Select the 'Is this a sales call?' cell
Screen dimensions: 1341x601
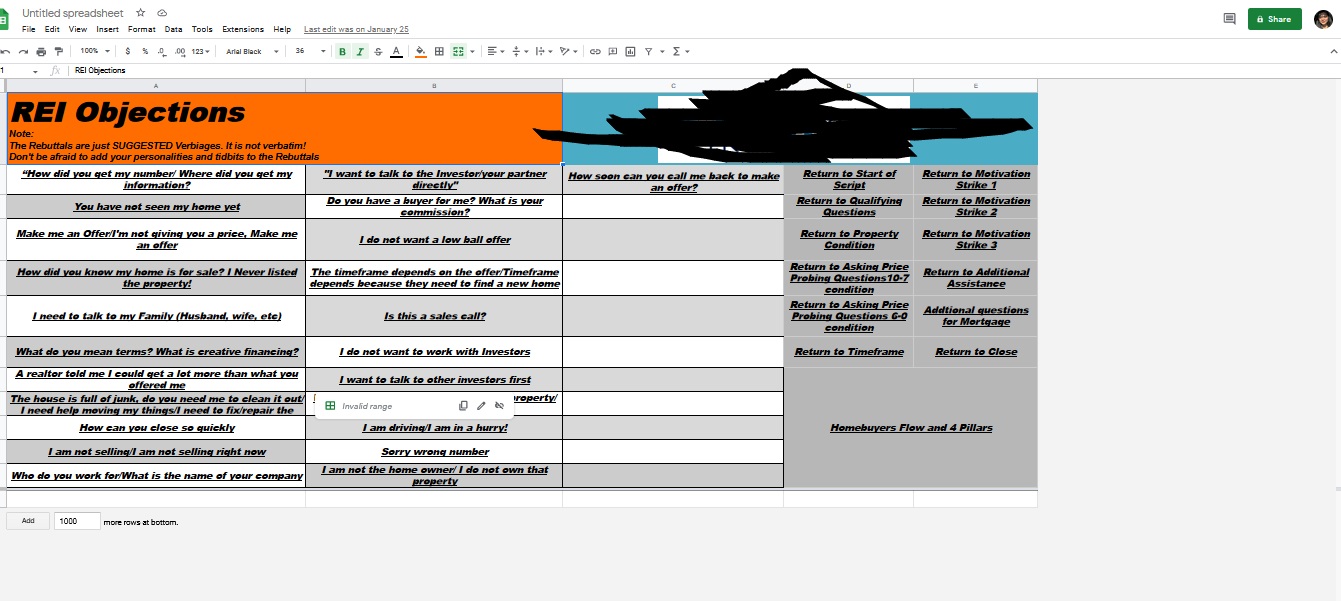[434, 316]
